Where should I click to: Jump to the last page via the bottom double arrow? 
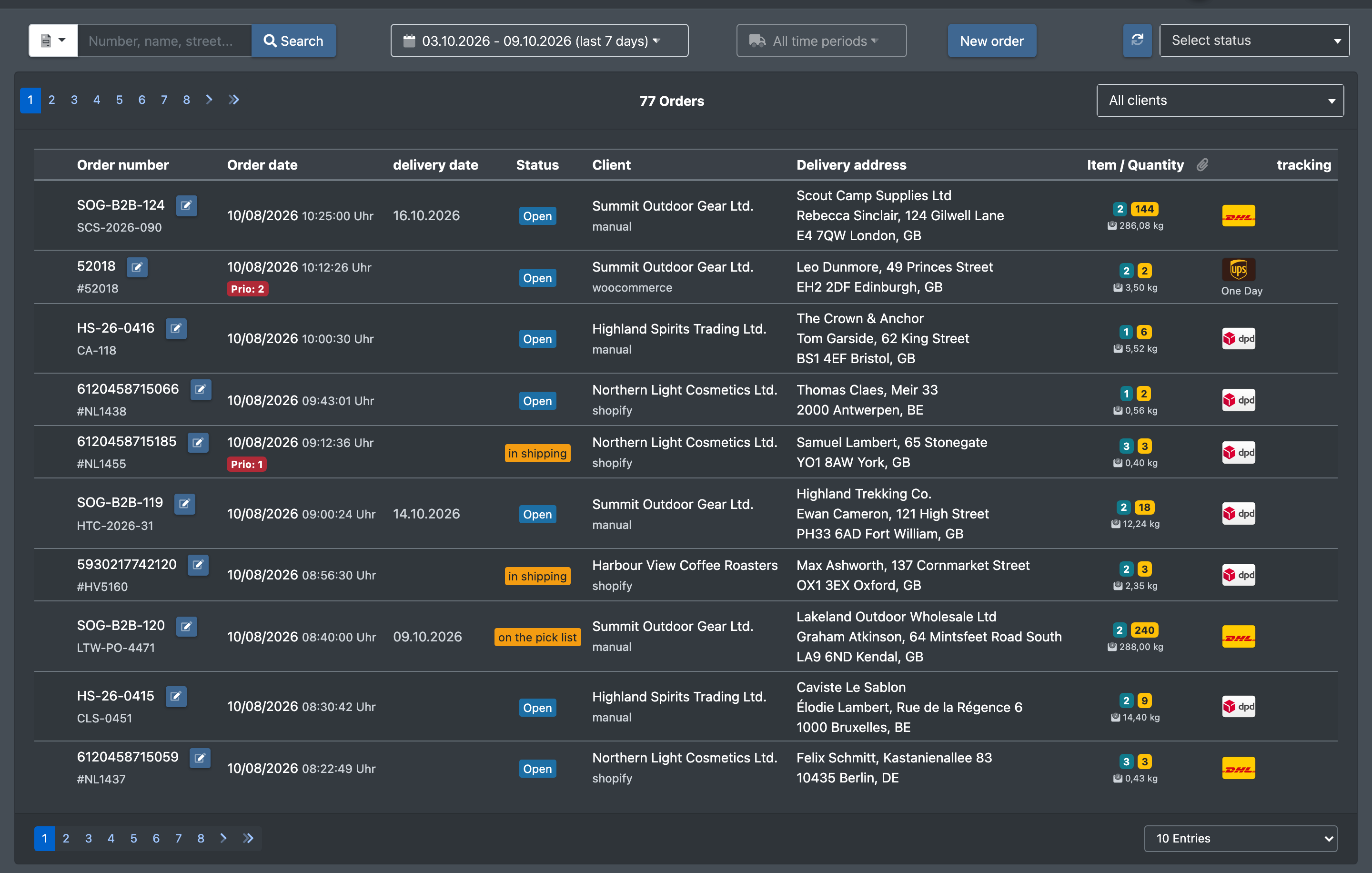pos(248,838)
